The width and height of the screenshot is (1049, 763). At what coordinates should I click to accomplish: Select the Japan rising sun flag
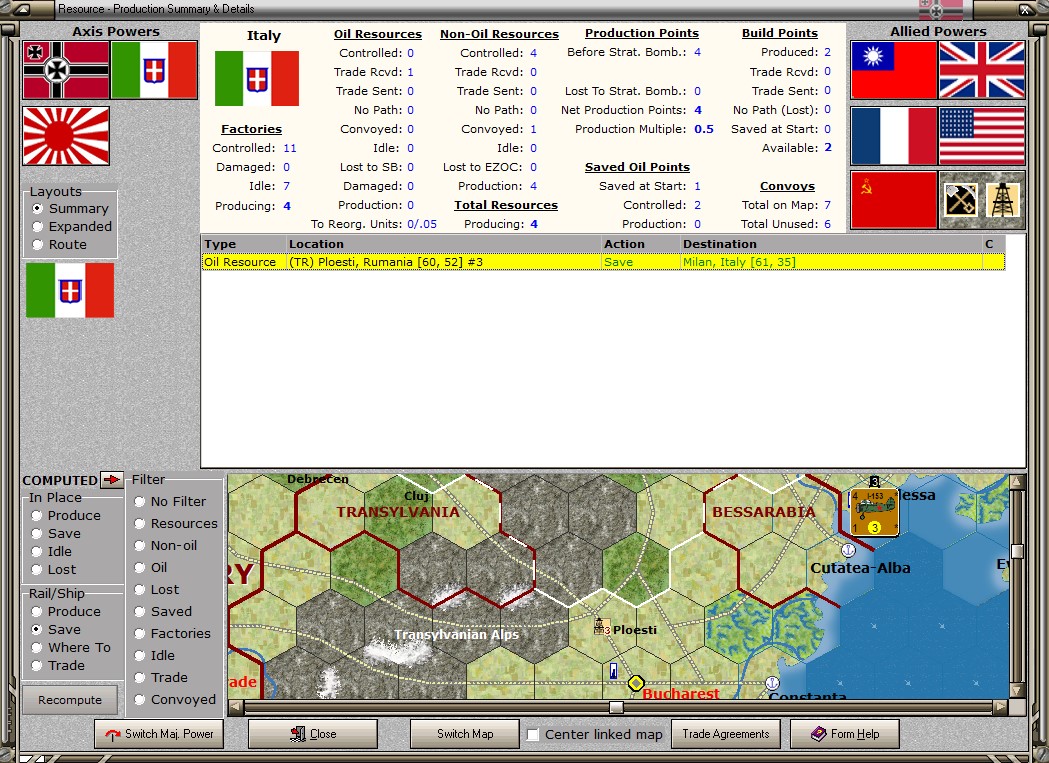click(66, 136)
